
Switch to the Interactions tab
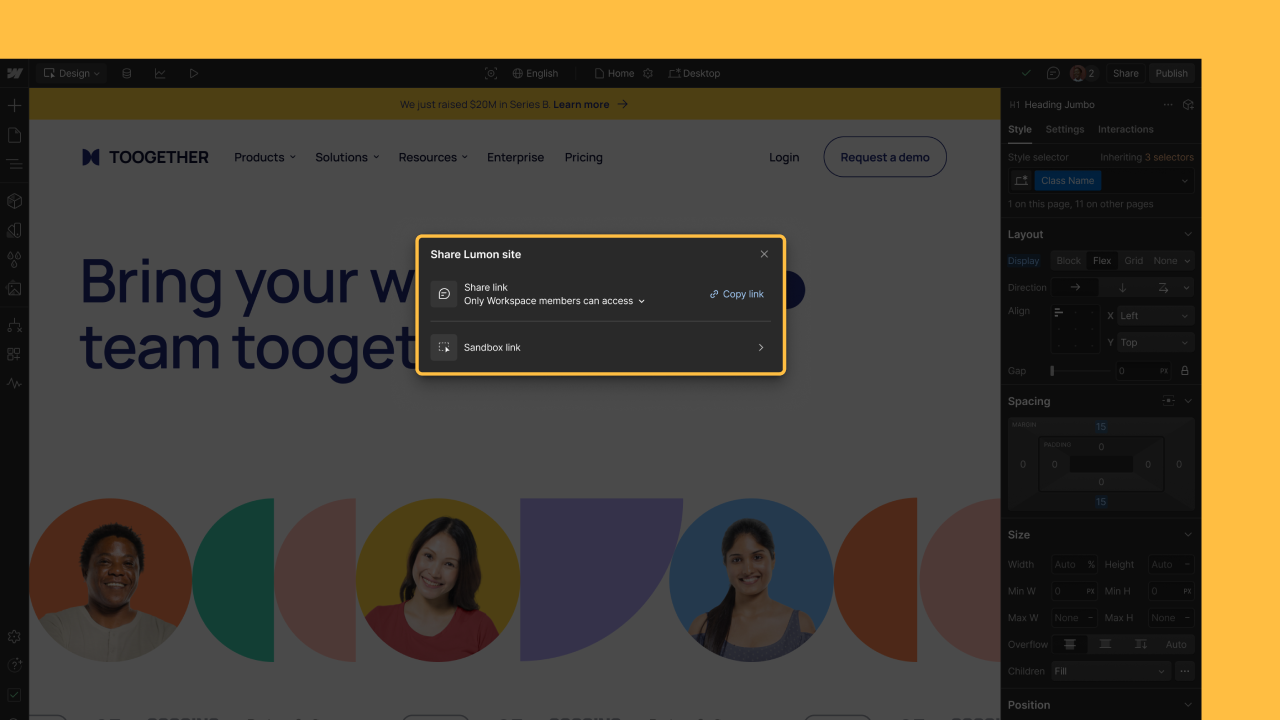point(1125,129)
